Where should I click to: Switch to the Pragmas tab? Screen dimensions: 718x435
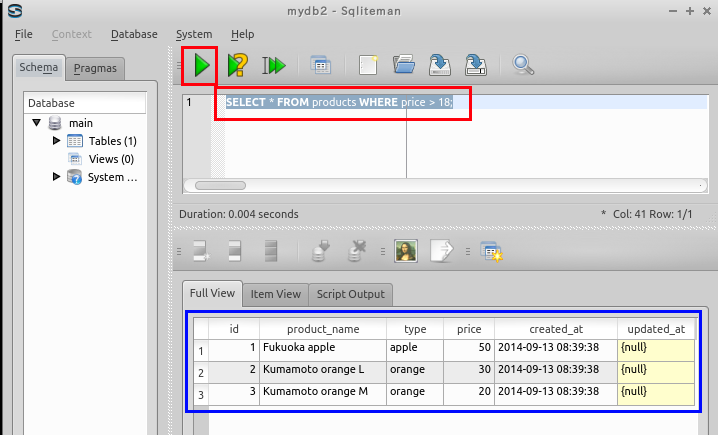coord(95,69)
